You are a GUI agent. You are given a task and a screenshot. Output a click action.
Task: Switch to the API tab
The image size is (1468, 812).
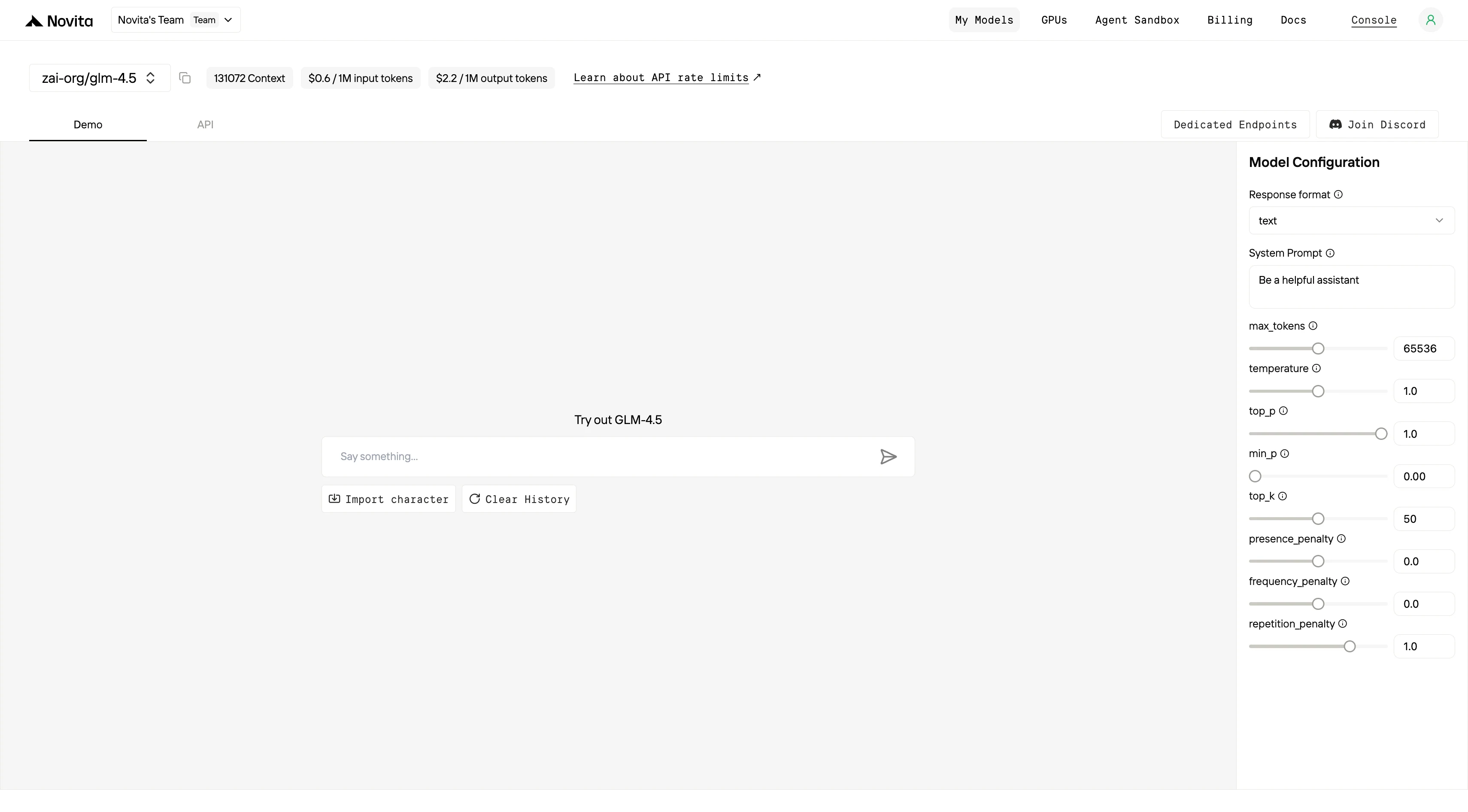pos(205,125)
